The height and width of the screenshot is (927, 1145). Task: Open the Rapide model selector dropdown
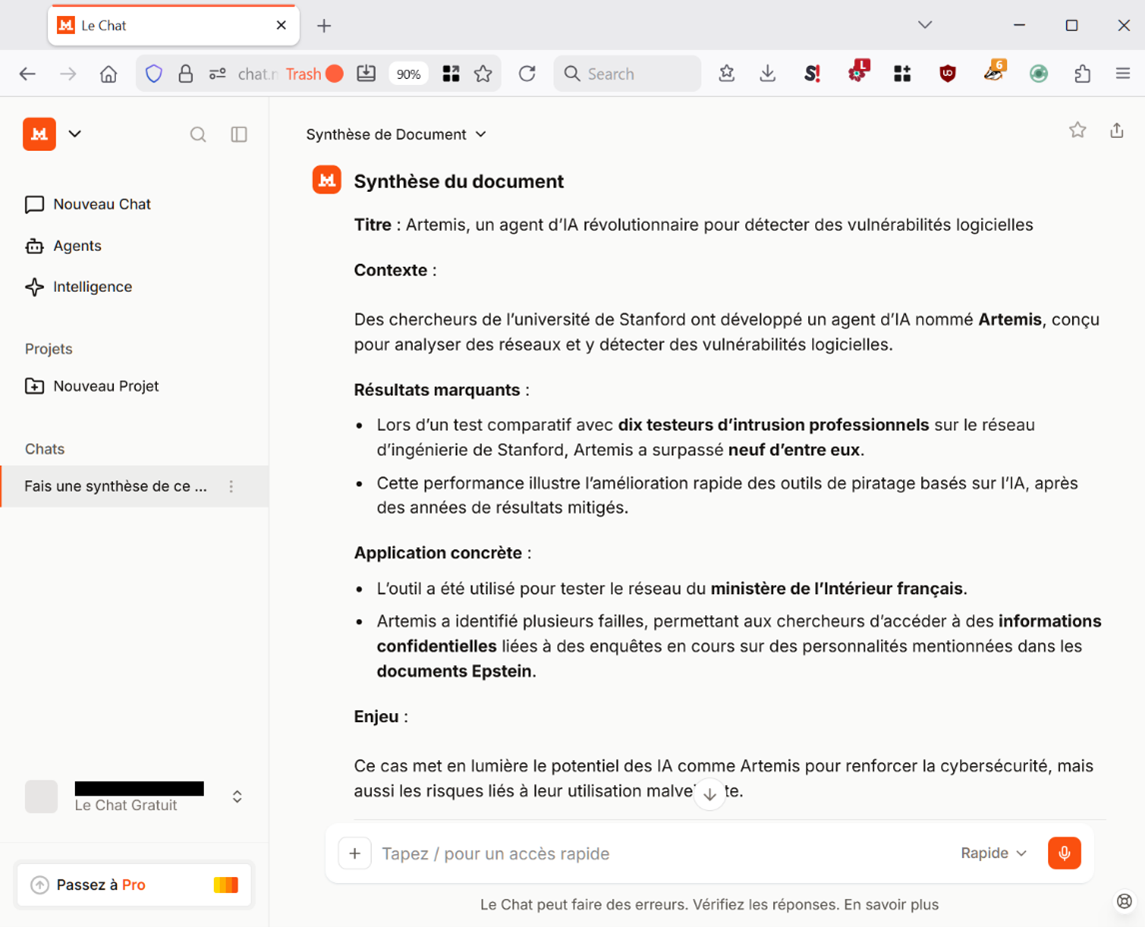[992, 853]
